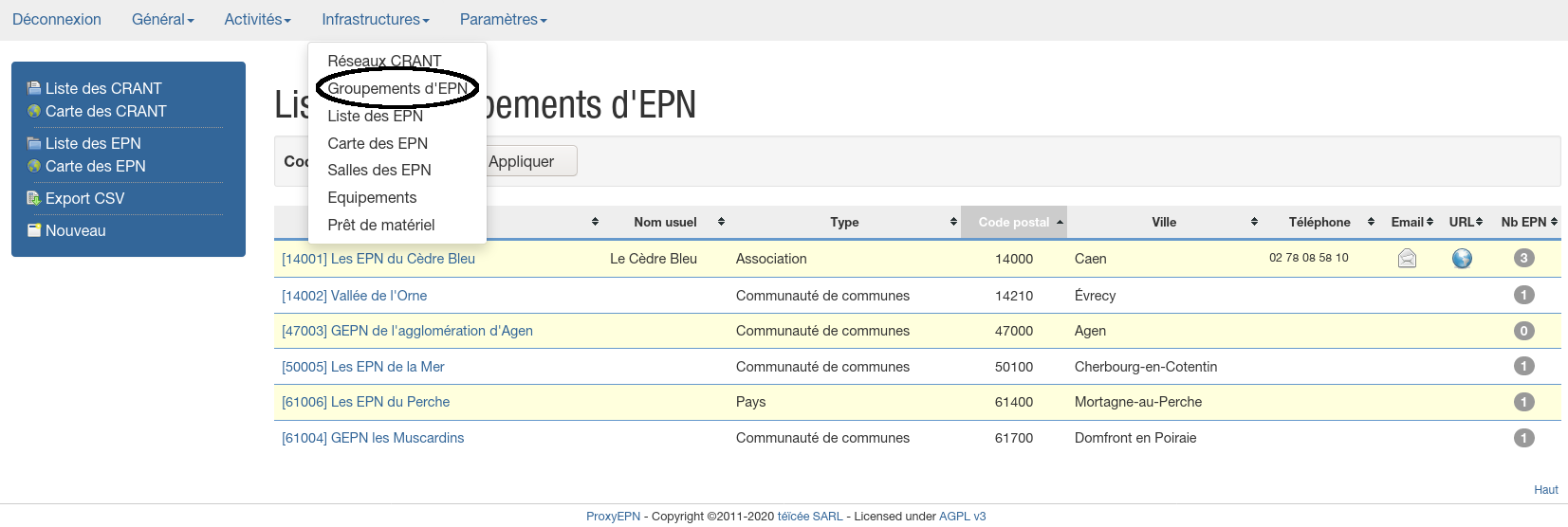Click the Liste des CRANT sidebar icon
1568x527 pixels.
(34, 88)
